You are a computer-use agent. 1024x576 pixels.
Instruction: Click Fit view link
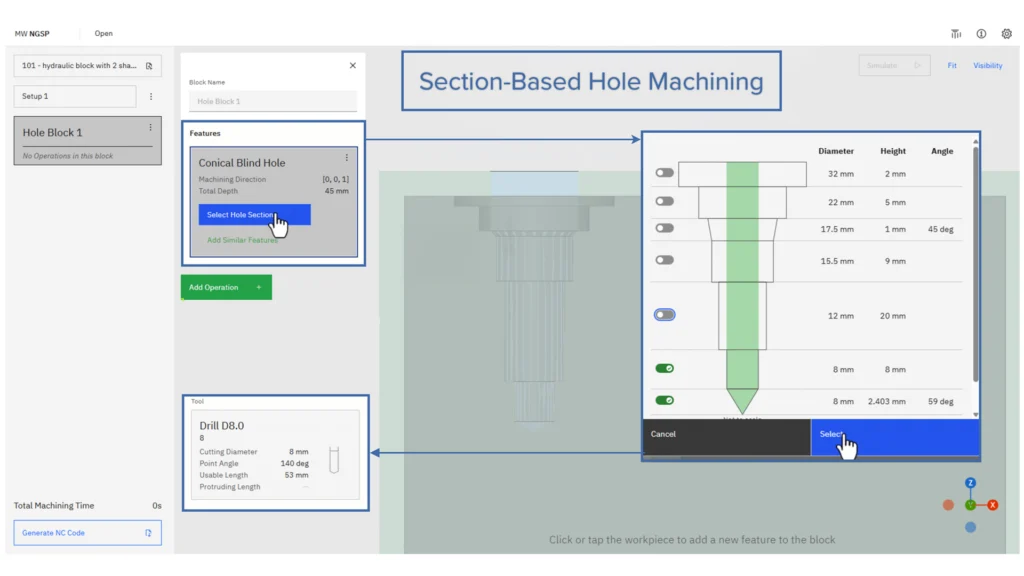[x=952, y=65]
